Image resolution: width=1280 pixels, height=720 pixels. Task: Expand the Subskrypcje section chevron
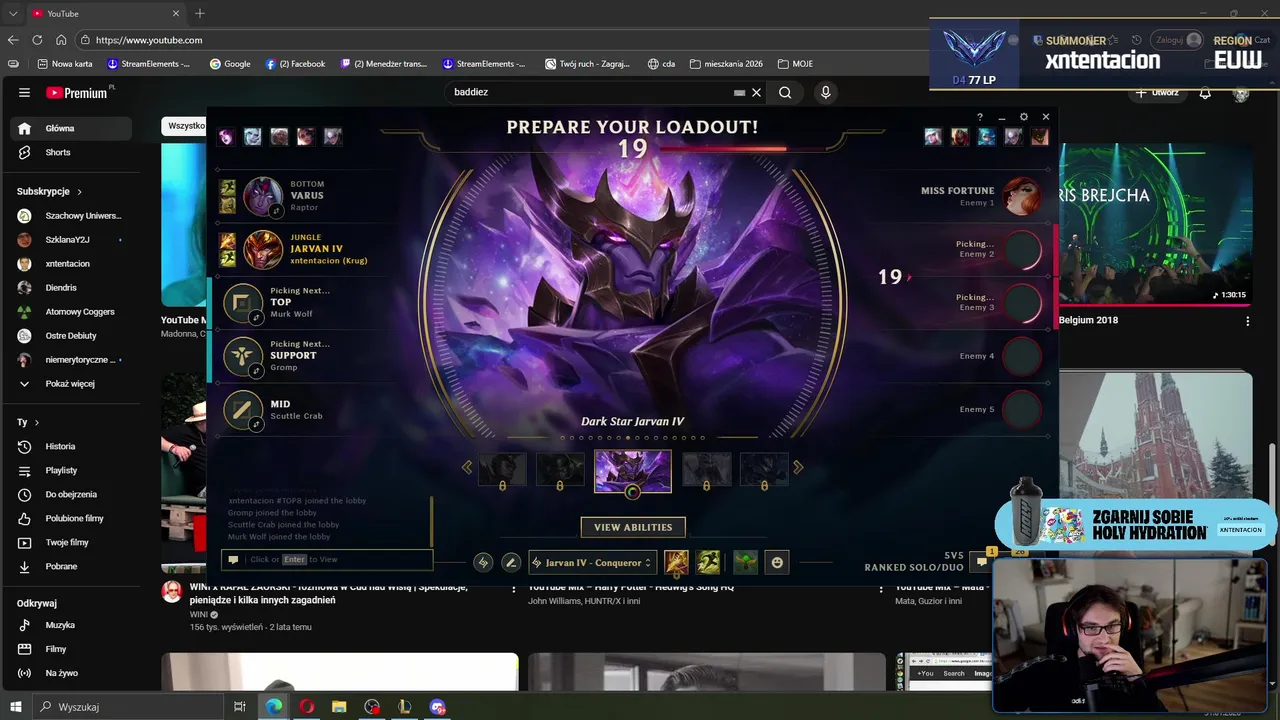coord(79,191)
